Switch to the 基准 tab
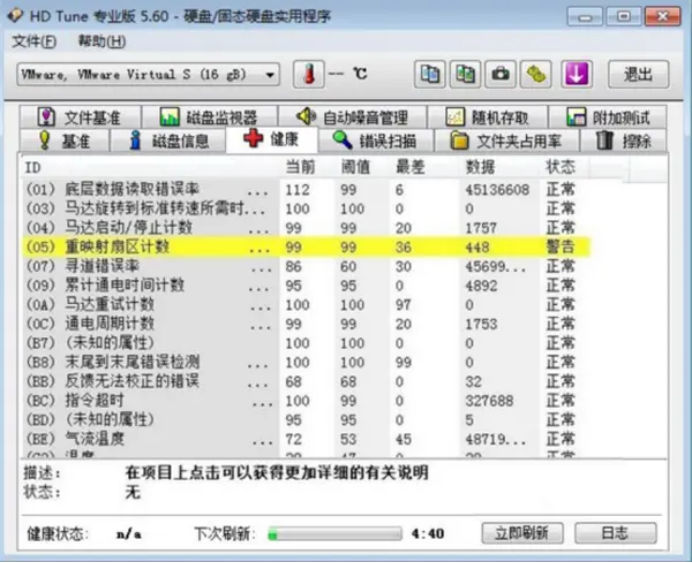The height and width of the screenshot is (563, 692). (x=64, y=141)
